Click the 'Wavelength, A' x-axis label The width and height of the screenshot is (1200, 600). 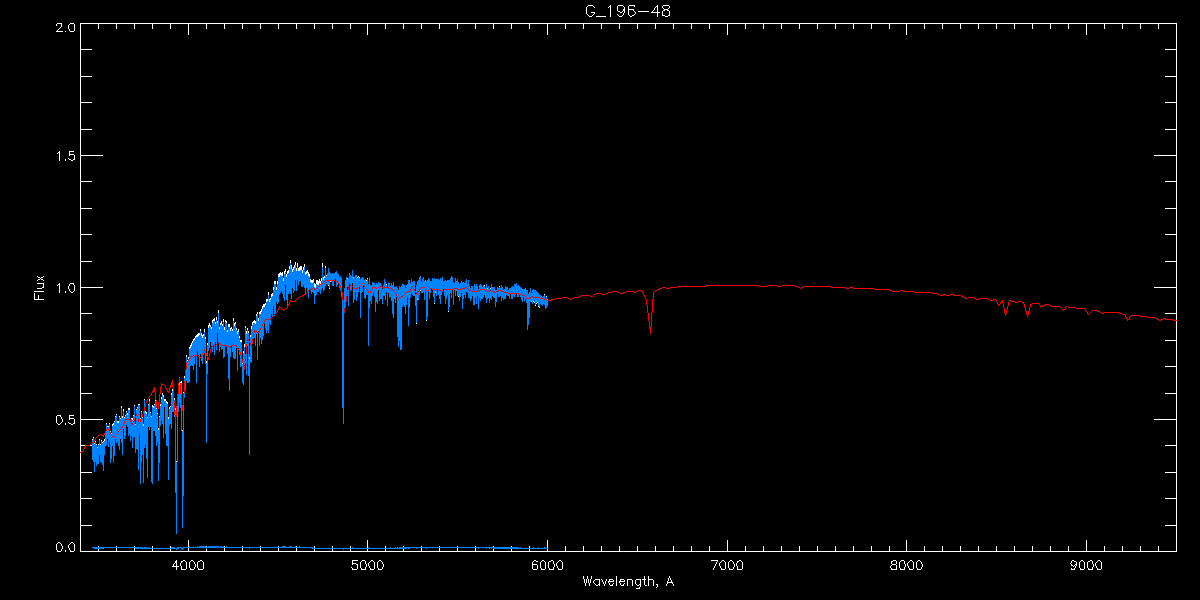(628, 581)
